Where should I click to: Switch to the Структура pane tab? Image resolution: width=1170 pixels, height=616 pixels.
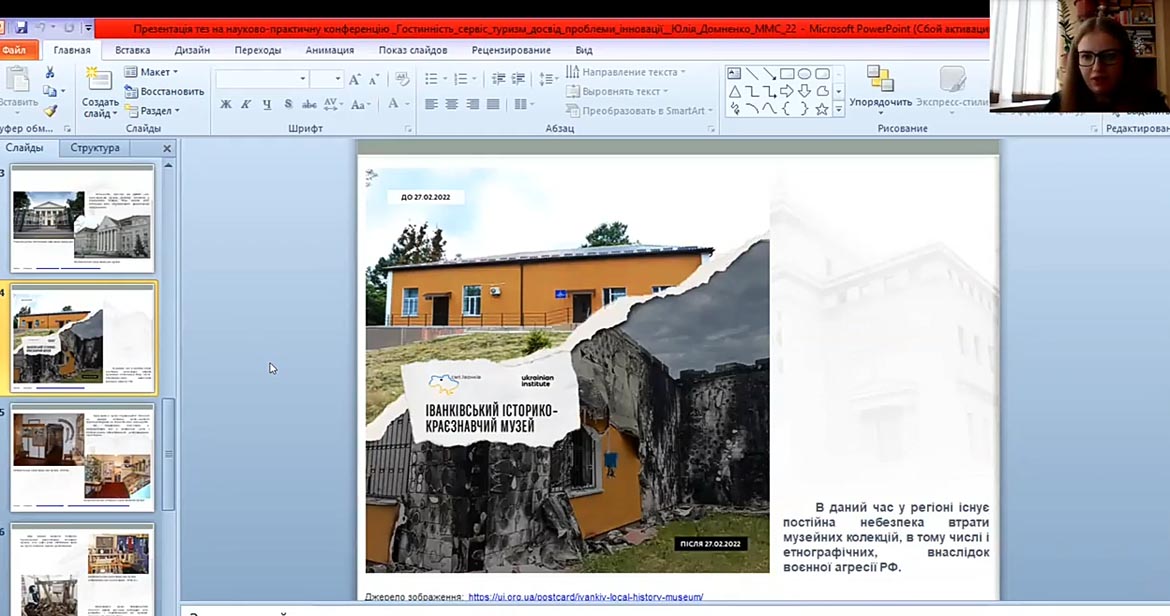95,148
